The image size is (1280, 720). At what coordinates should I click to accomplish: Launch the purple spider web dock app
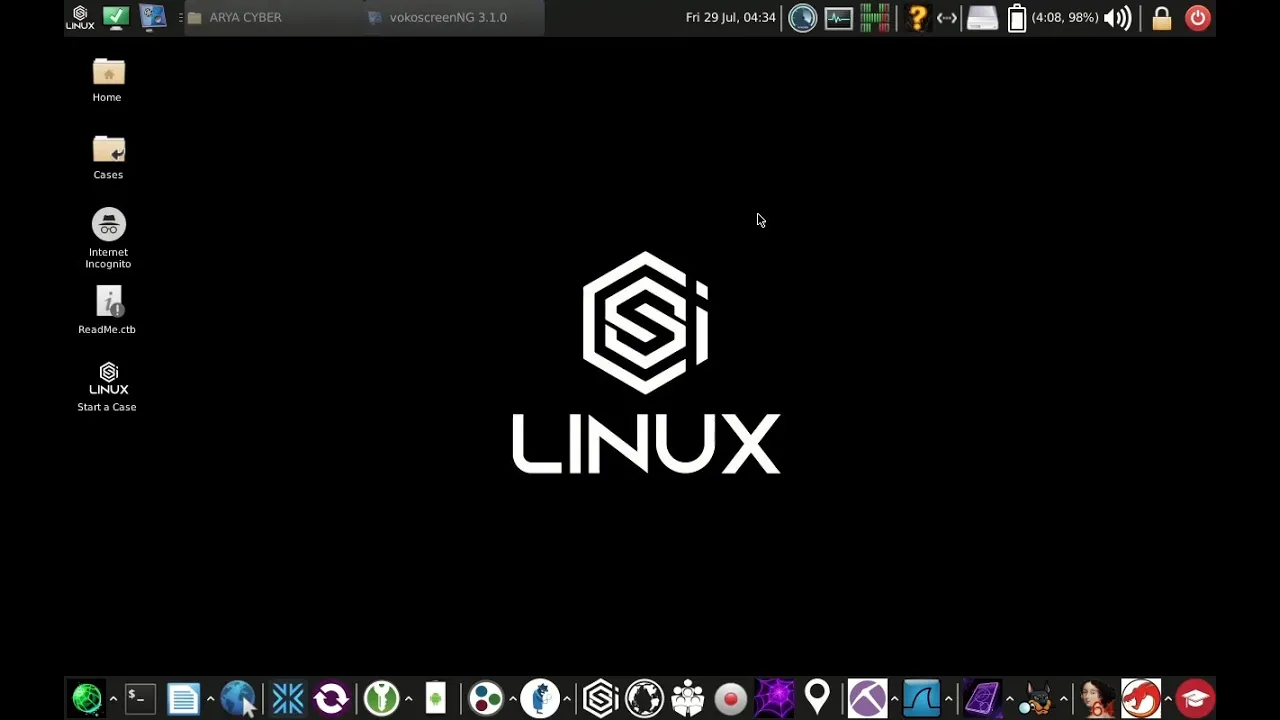pos(775,698)
